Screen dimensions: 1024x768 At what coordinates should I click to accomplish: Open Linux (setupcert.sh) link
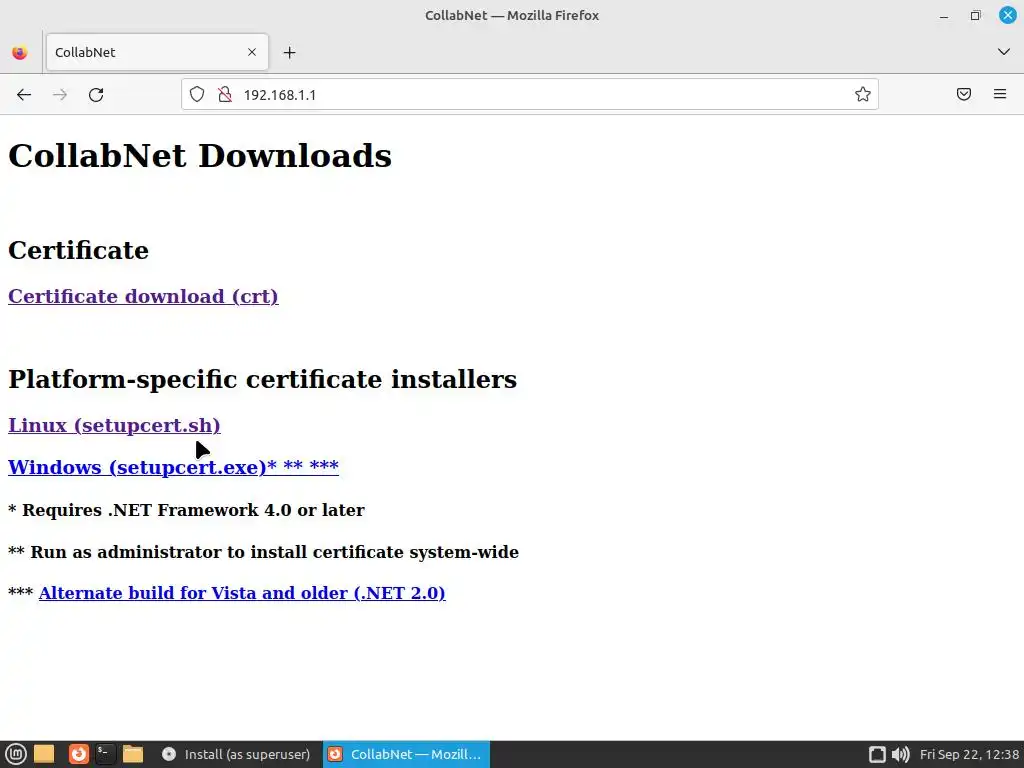[x=114, y=426]
